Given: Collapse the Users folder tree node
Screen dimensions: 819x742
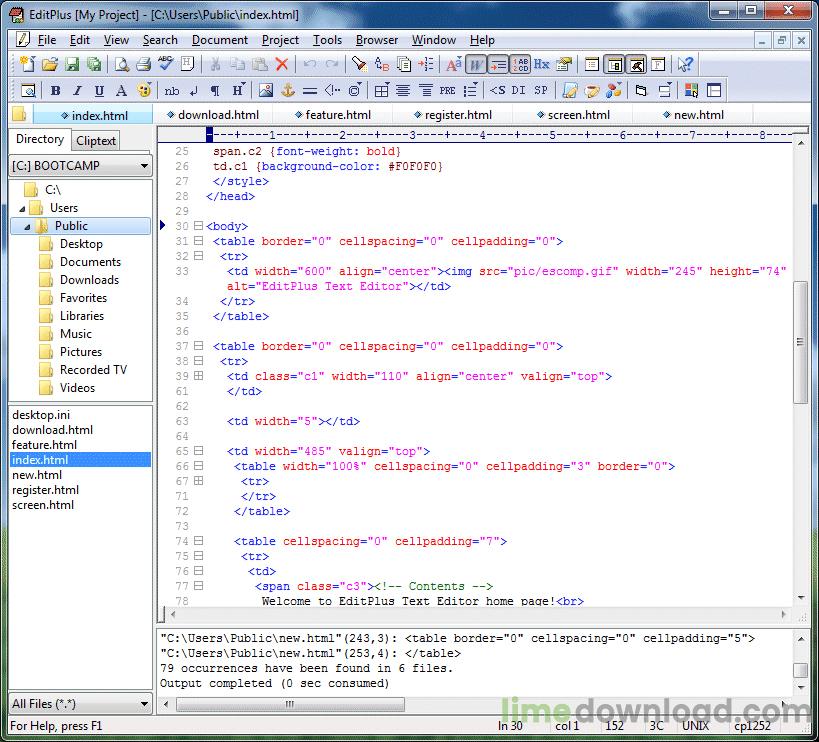Looking at the screenshot, I should click(x=22, y=209).
